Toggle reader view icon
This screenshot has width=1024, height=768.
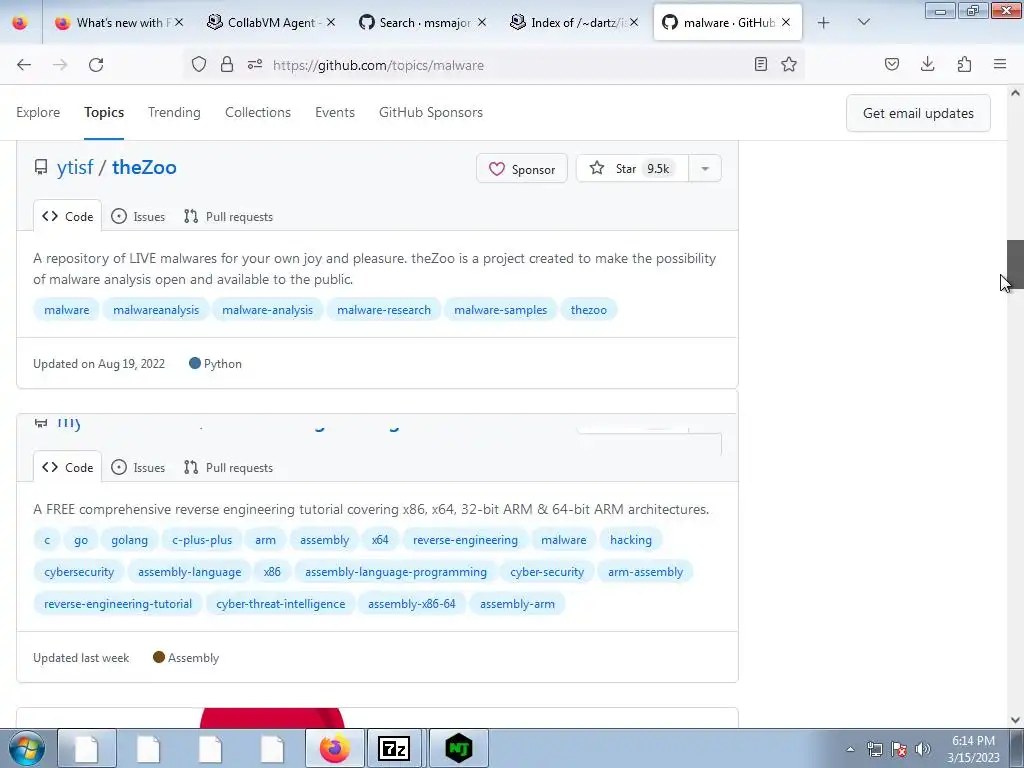760,65
